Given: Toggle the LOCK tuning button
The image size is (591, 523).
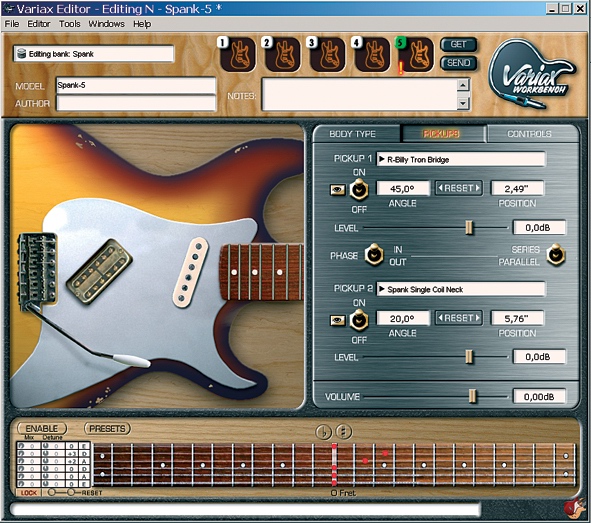Looking at the screenshot, I should (x=28, y=492).
